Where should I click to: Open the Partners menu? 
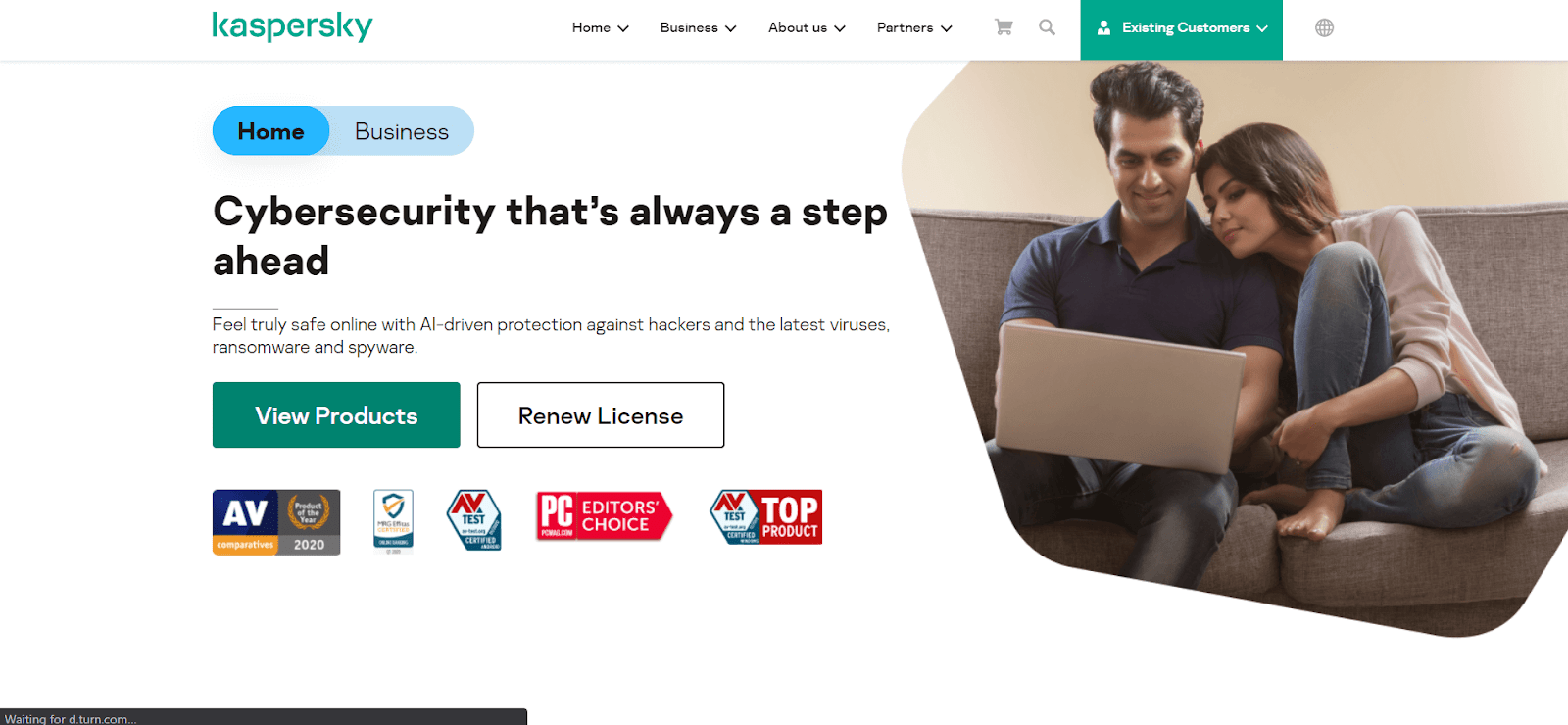coord(914,27)
